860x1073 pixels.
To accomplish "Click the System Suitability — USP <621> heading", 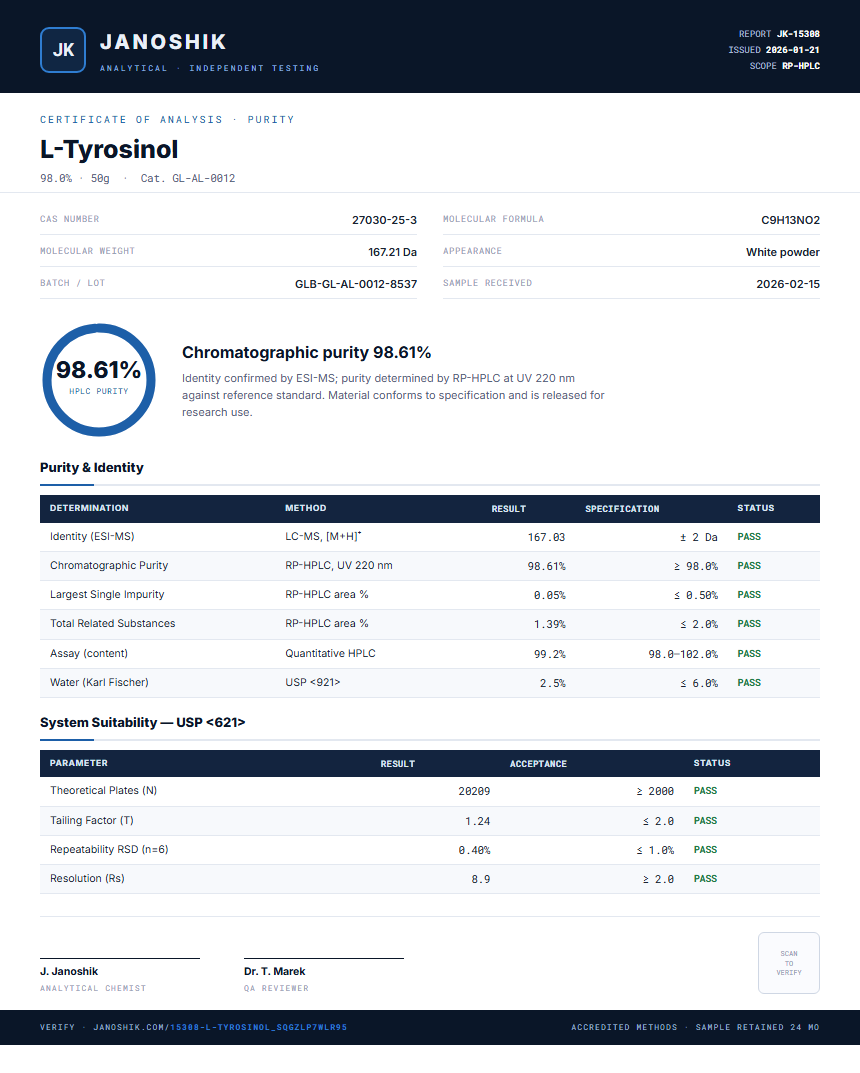I will click(x=142, y=723).
